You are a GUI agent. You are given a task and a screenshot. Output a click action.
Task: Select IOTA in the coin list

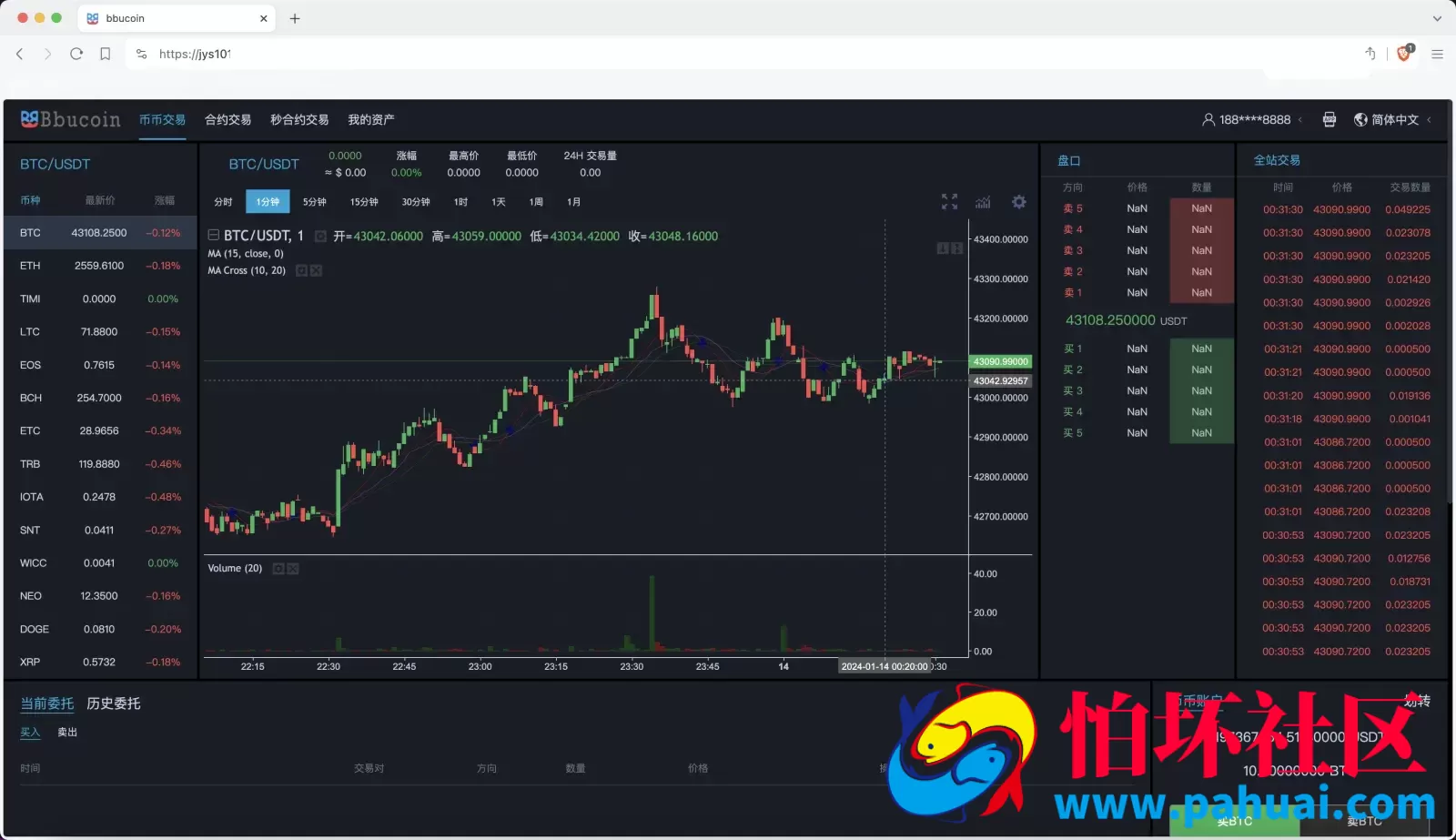click(100, 497)
